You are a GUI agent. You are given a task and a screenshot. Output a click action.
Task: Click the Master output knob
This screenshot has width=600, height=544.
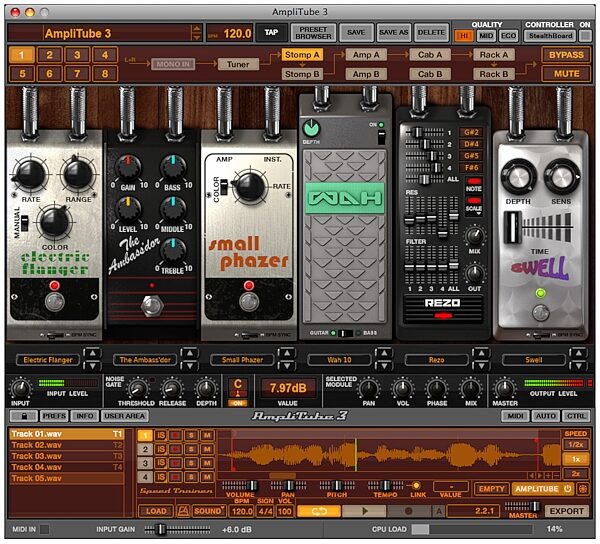504,389
